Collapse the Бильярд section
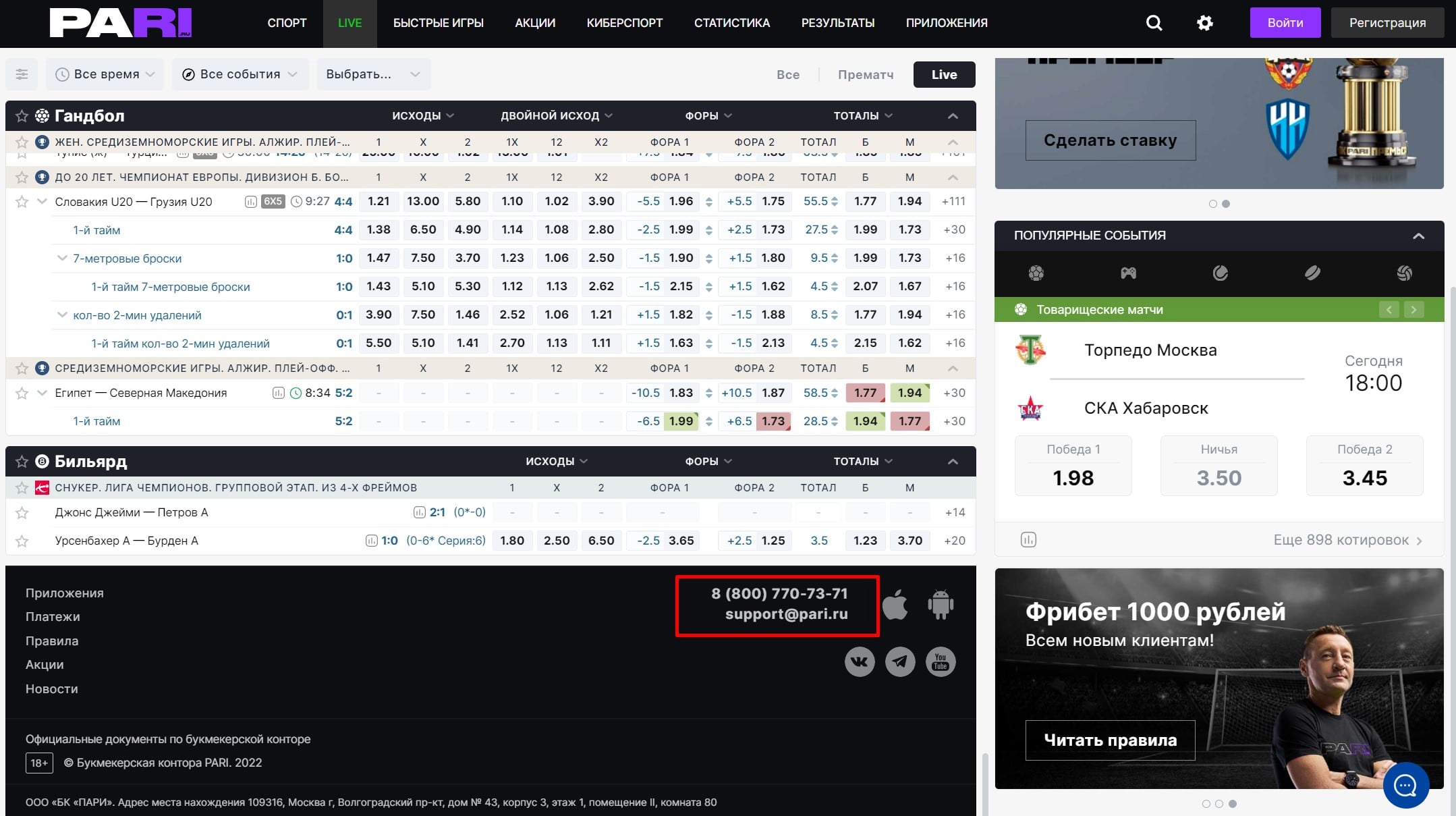 [953, 462]
